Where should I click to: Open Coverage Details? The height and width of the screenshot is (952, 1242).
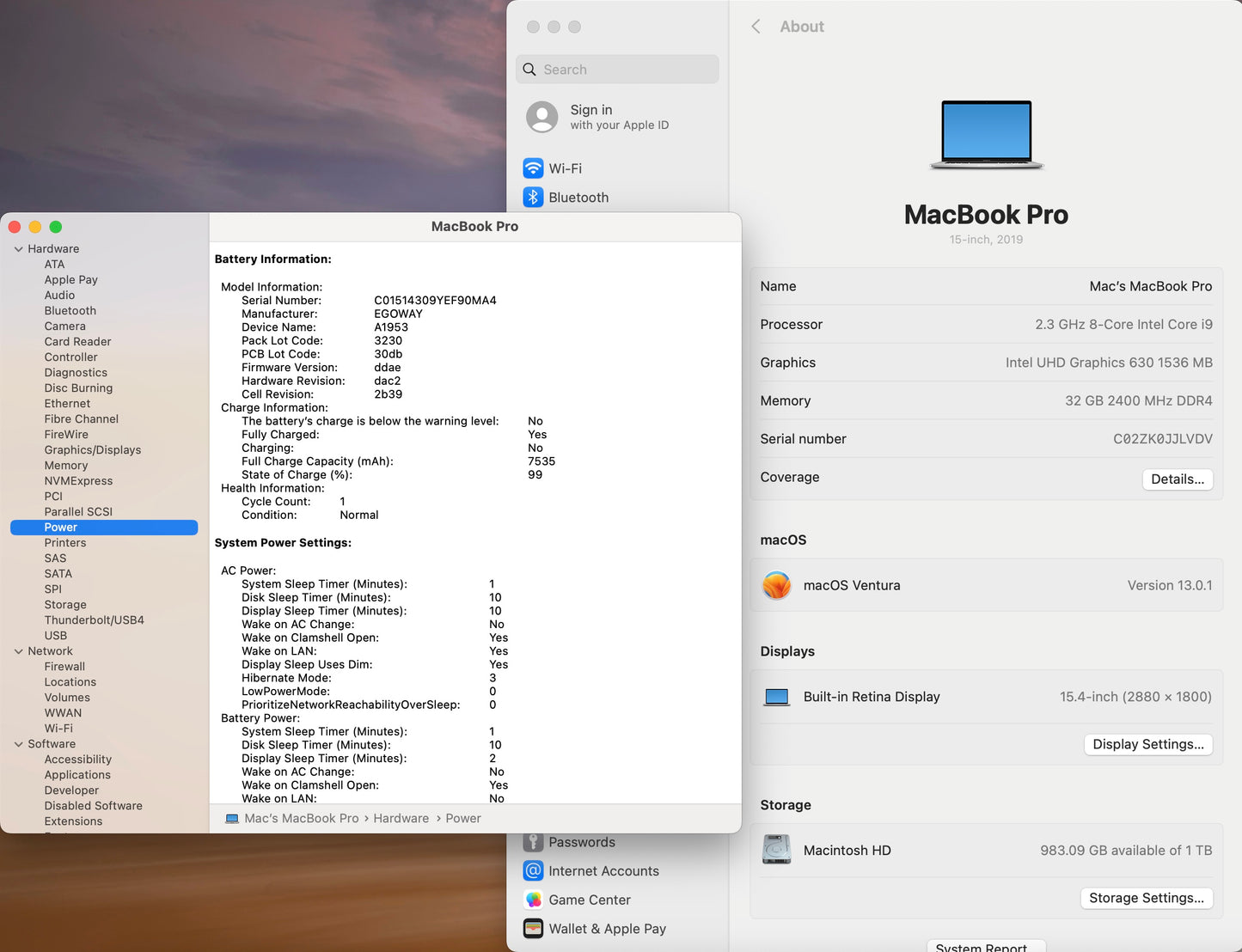[x=1177, y=479]
